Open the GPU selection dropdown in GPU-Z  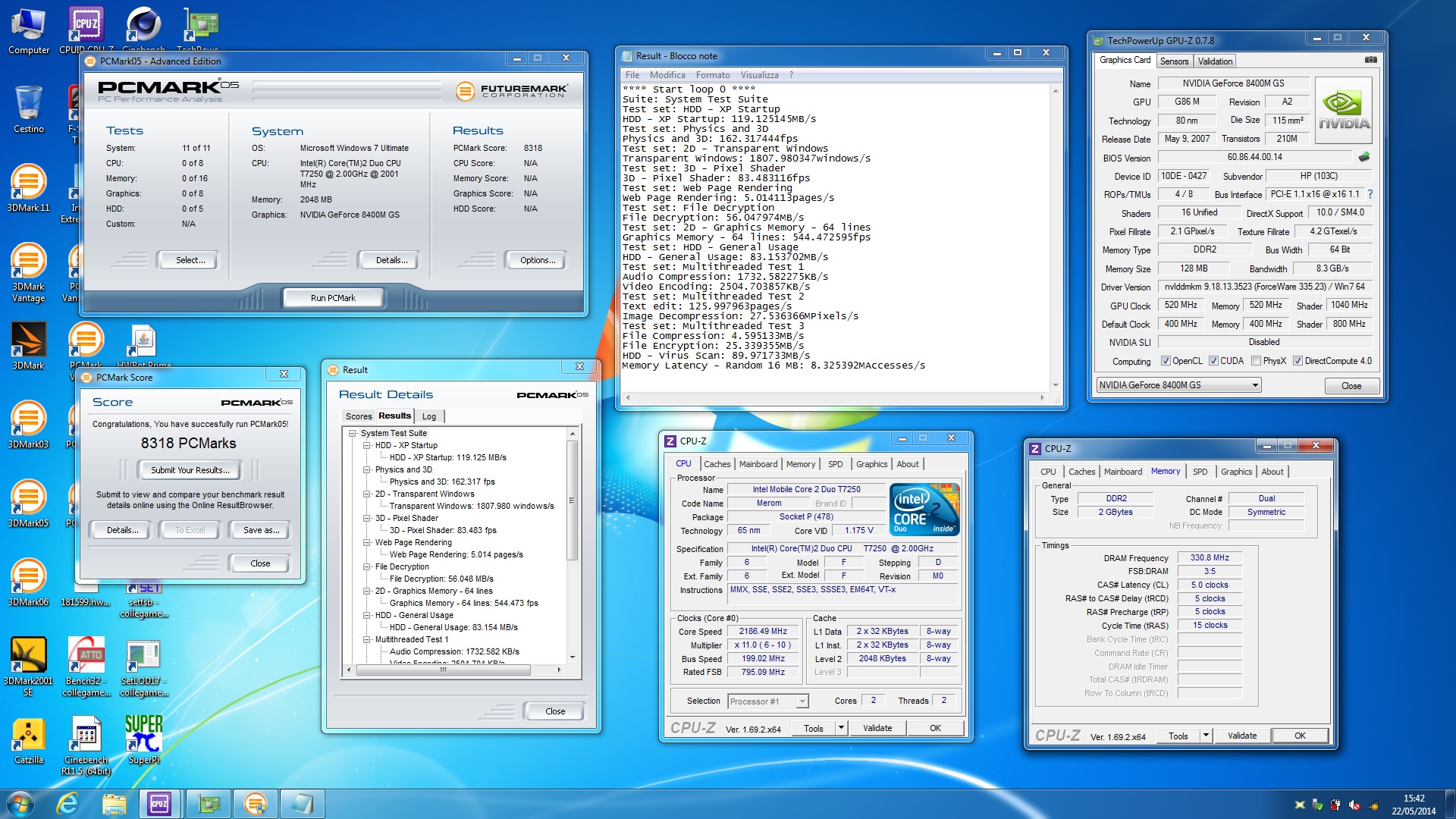(x=1178, y=385)
